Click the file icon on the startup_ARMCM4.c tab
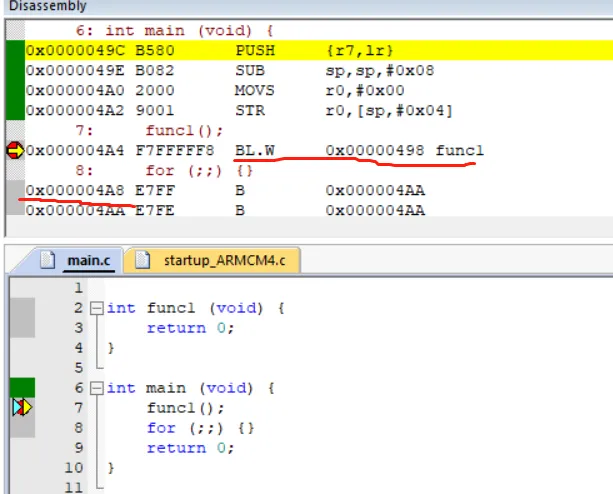Screen dimensions: 613x494 (x=143, y=261)
